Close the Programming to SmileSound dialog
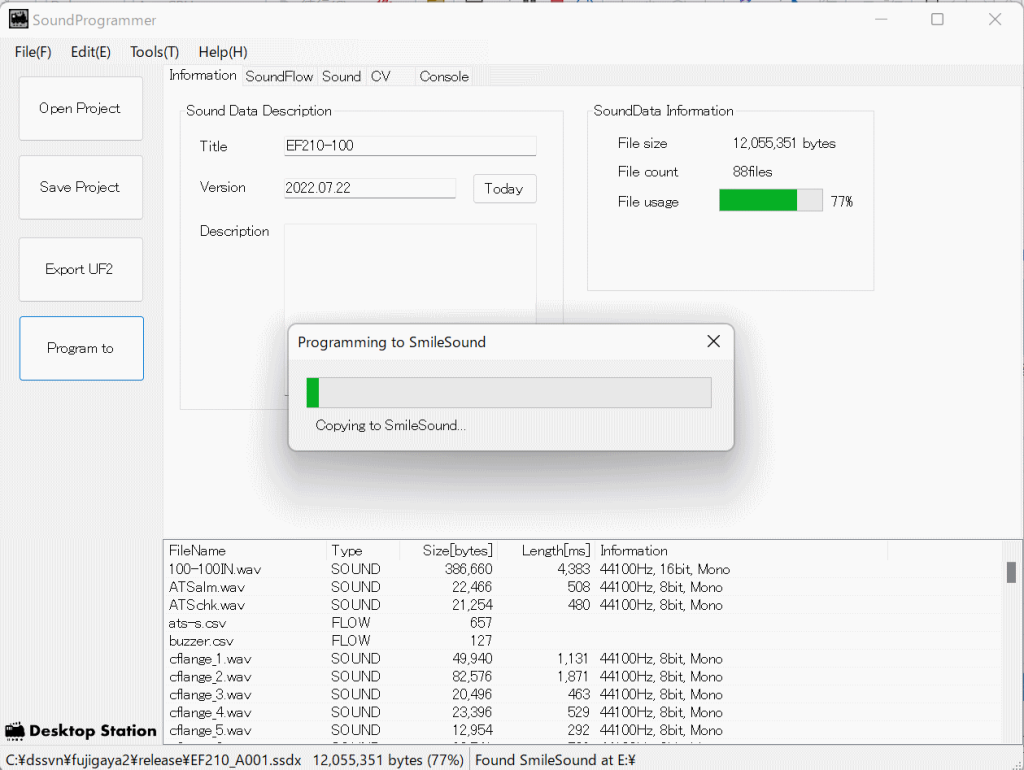This screenshot has height=770, width=1024. (713, 342)
